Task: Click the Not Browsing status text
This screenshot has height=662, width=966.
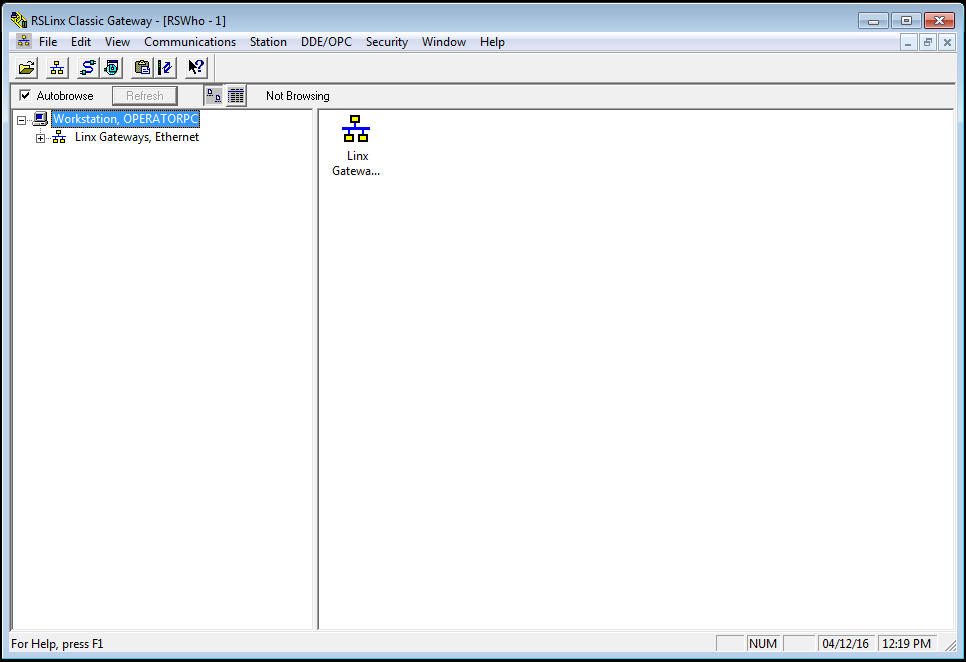Action: 298,96
